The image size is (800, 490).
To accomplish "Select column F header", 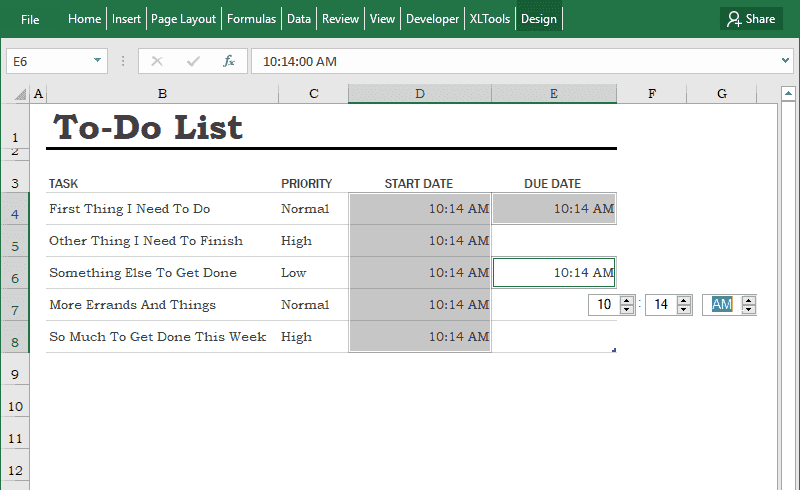I will pyautogui.click(x=652, y=94).
